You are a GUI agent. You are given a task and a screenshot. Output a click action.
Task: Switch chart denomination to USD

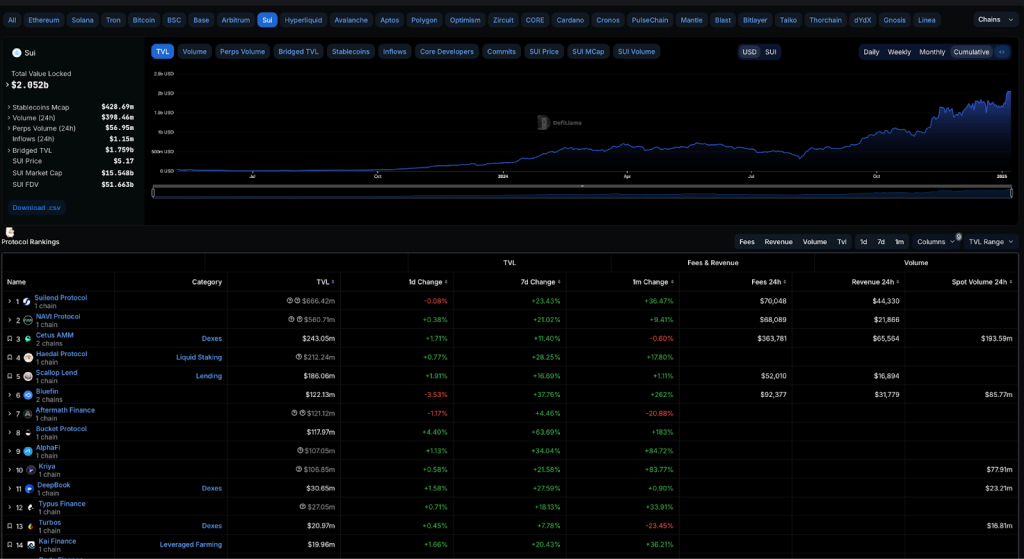[749, 52]
